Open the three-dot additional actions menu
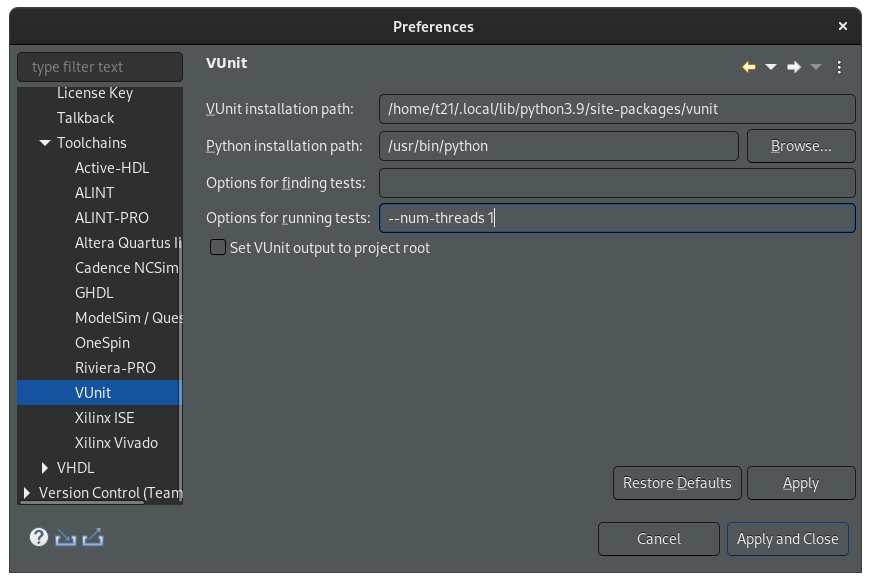The height and width of the screenshot is (582, 871). [x=839, y=67]
